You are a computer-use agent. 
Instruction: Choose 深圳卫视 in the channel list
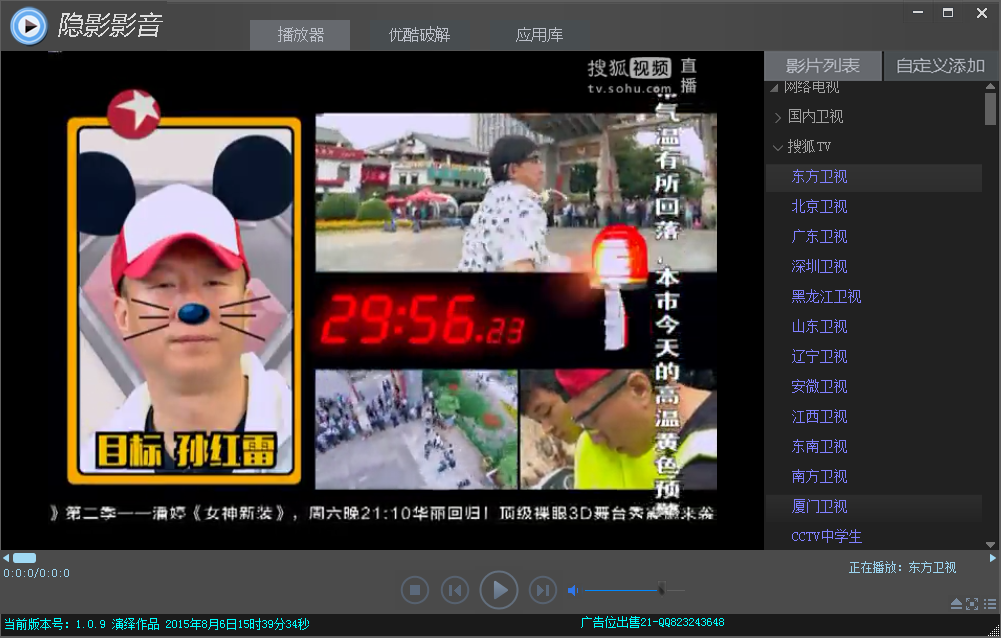(819, 267)
